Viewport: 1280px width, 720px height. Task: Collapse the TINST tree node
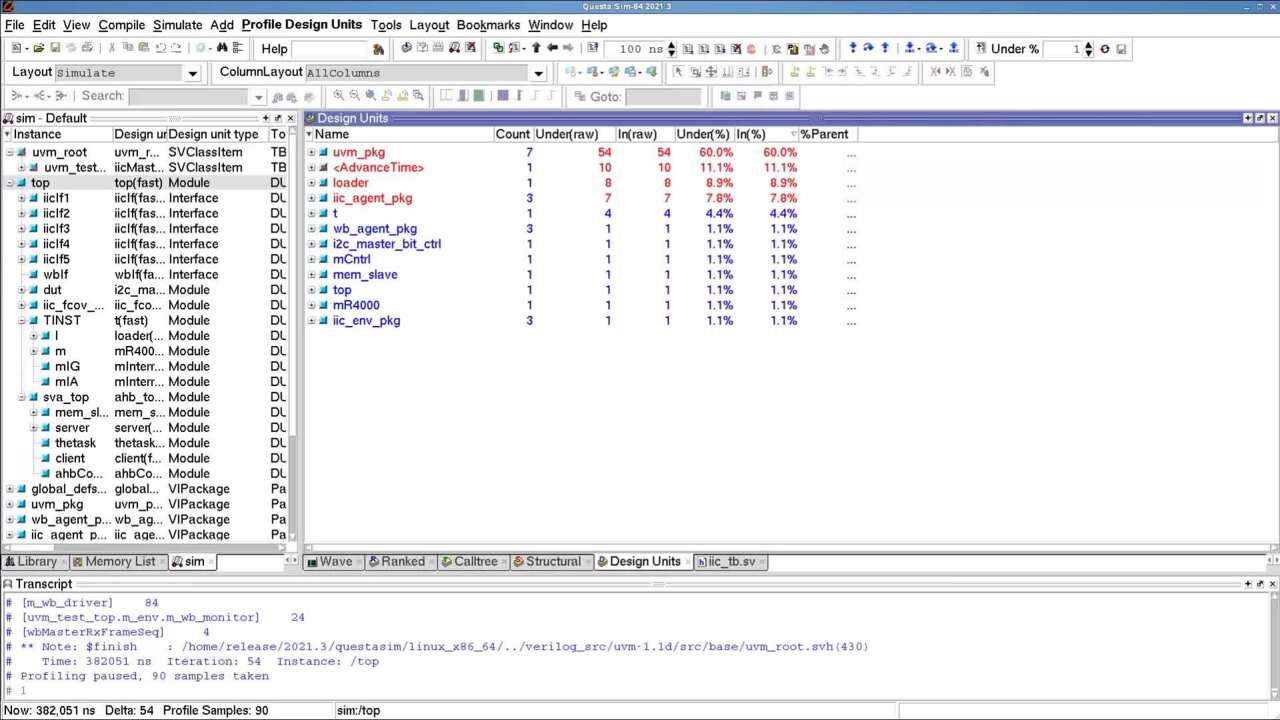coord(21,321)
